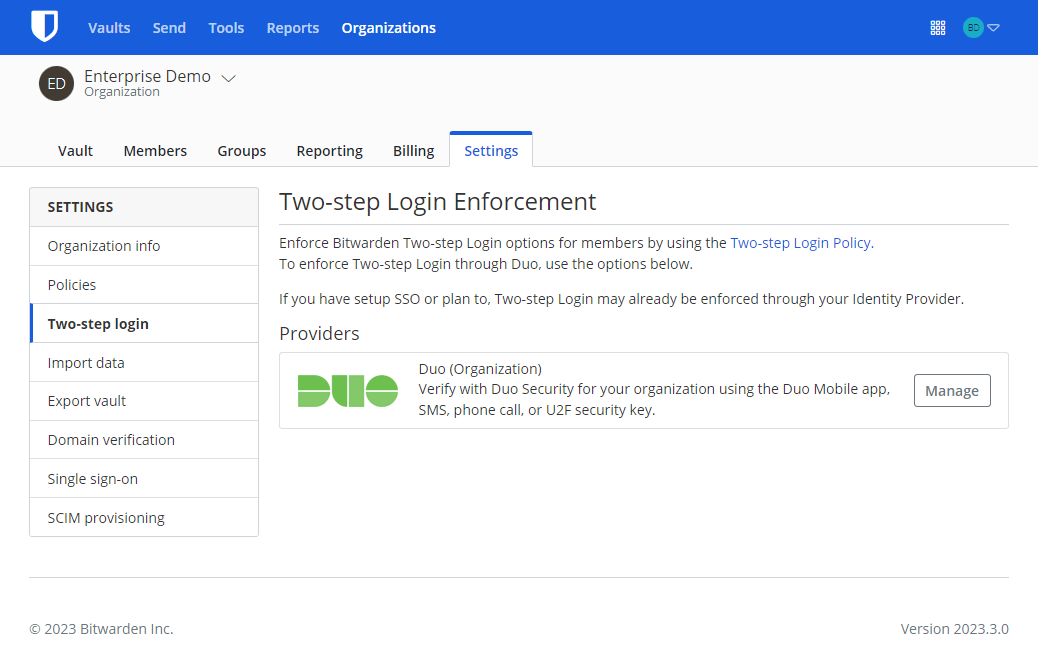Open the Tools menu
The height and width of the screenshot is (661, 1038).
click(x=226, y=27)
